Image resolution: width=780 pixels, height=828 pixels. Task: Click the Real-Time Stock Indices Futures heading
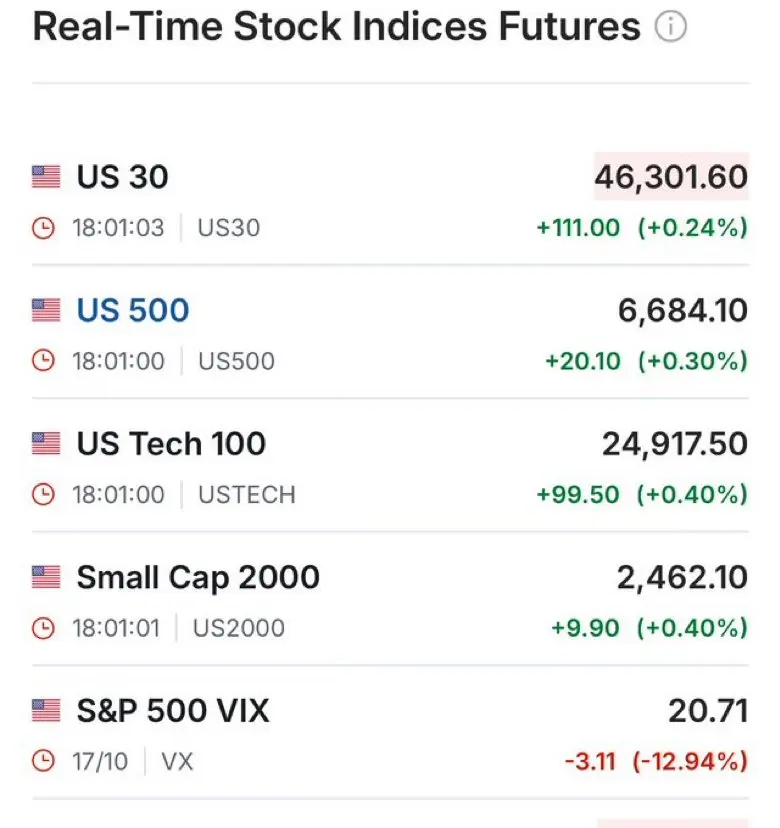336,28
